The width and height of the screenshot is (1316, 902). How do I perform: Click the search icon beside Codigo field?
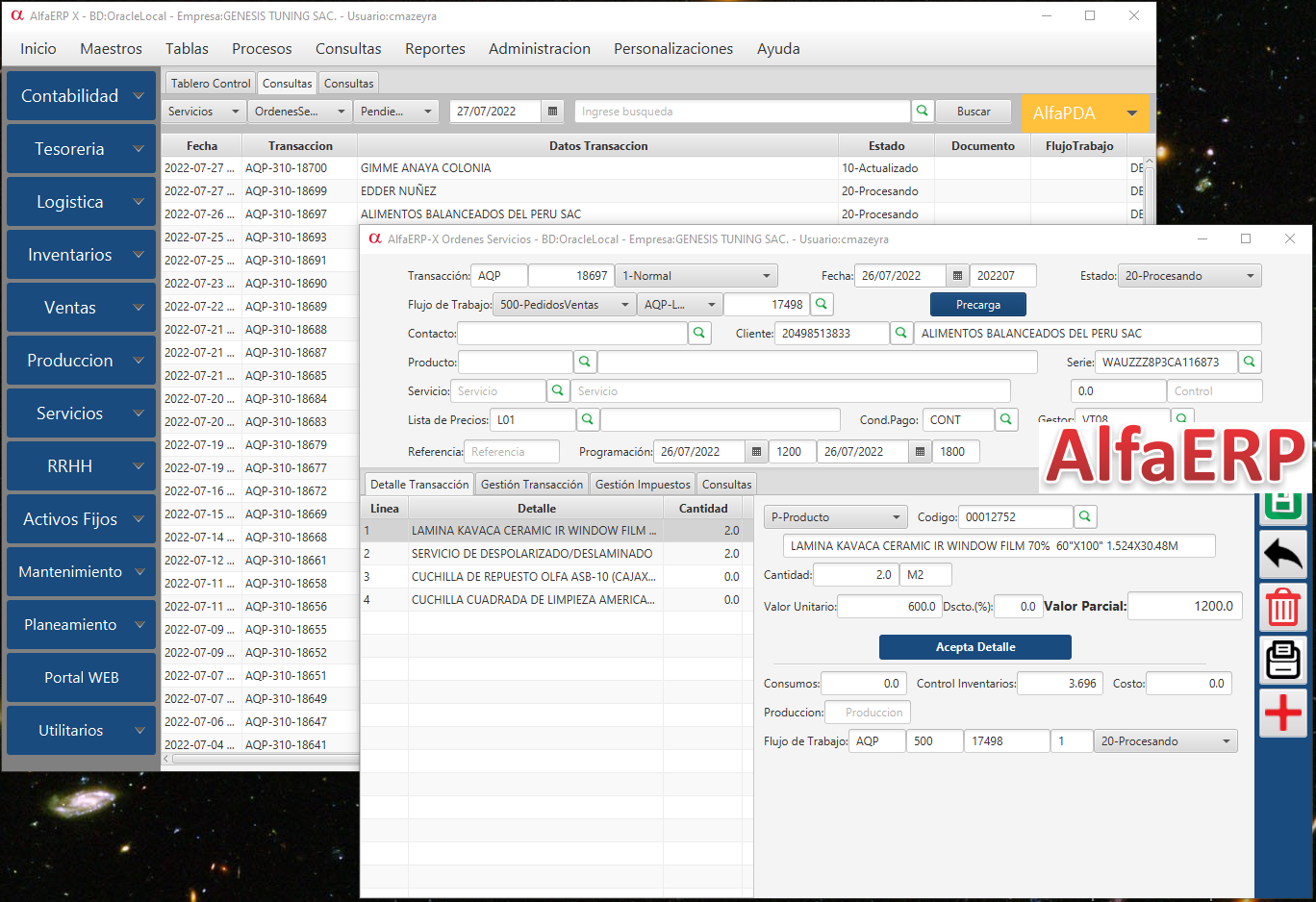tap(1085, 517)
